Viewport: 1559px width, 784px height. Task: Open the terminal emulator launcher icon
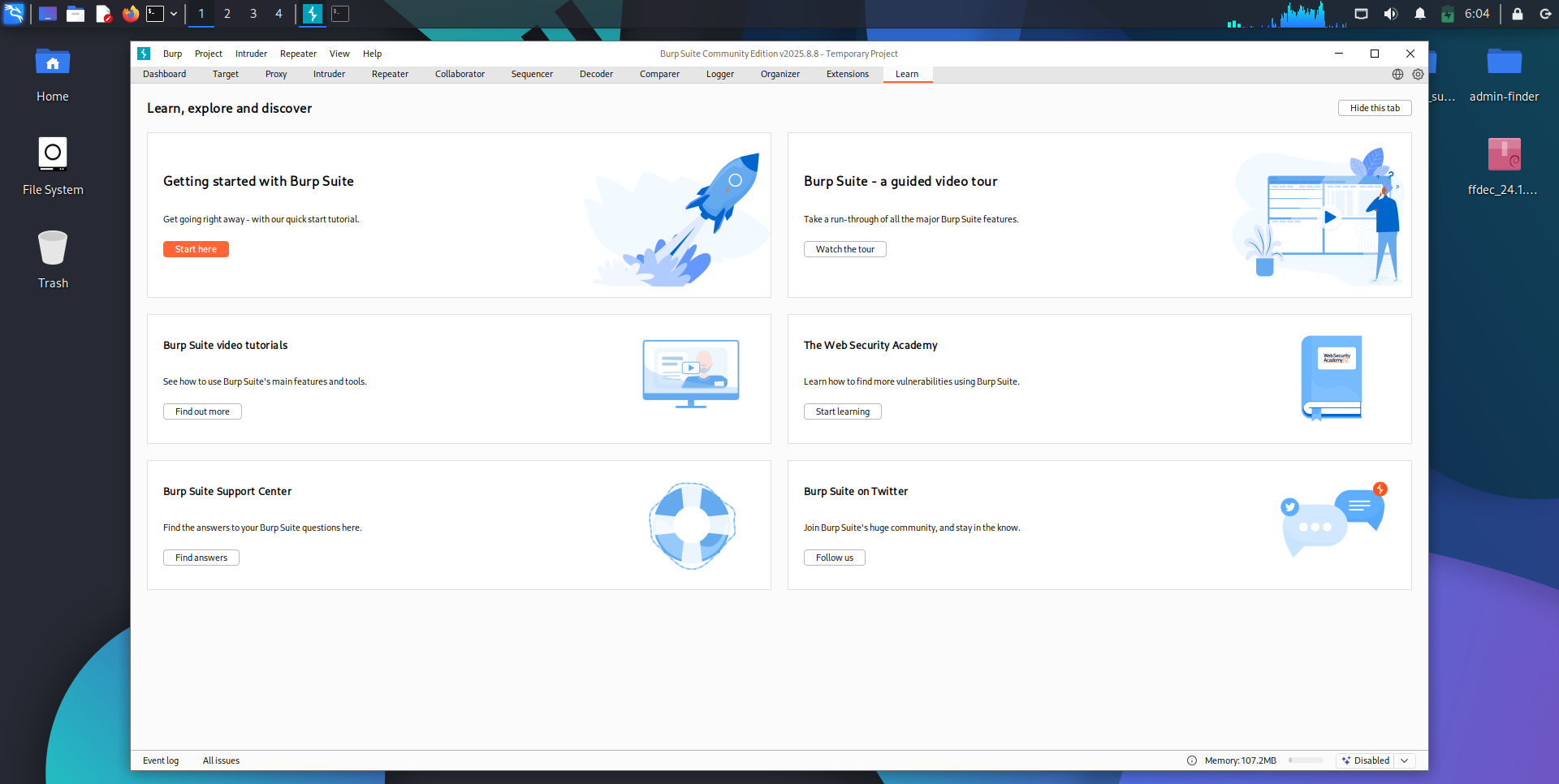coord(155,14)
